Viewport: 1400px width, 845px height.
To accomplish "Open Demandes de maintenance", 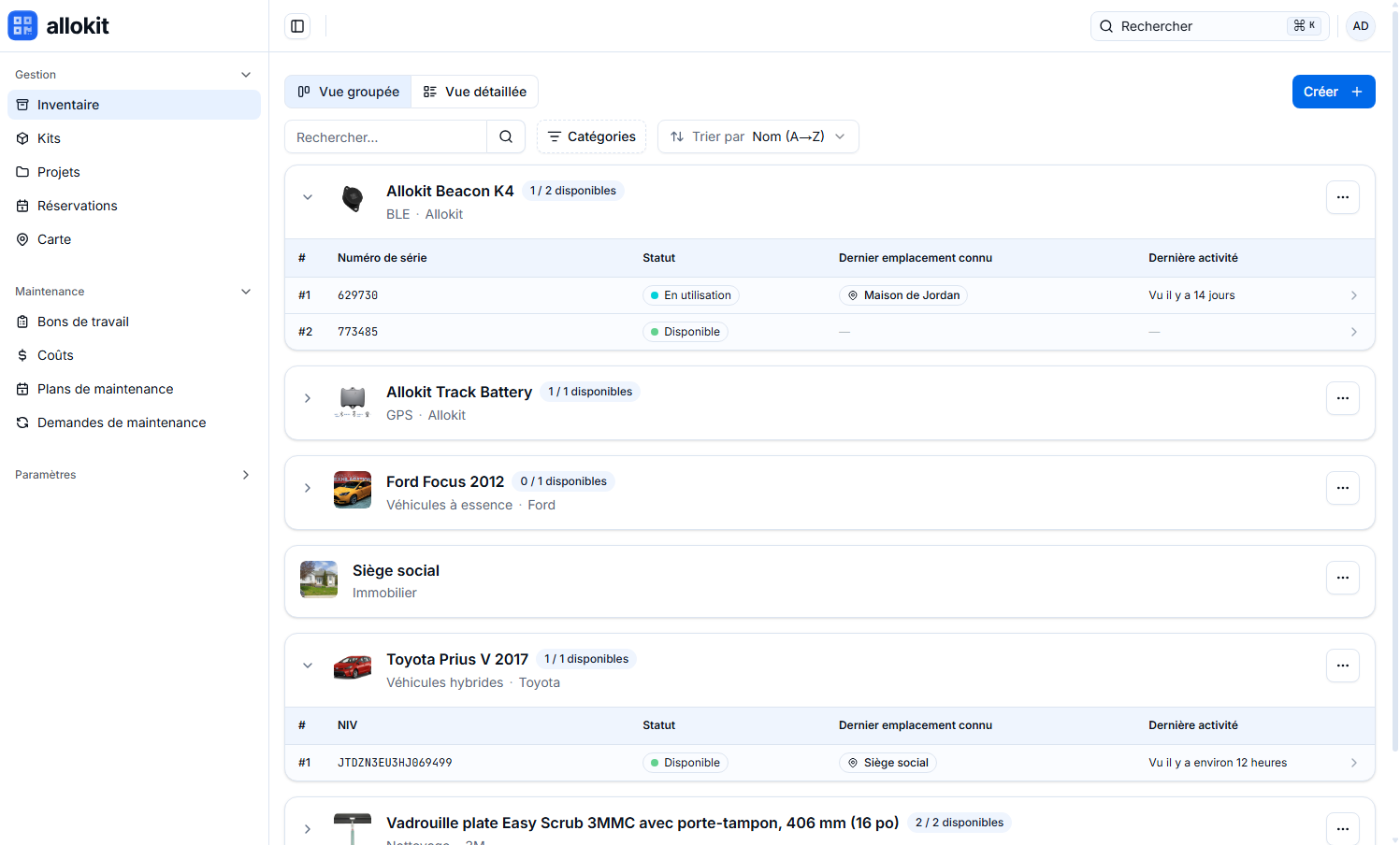I will 134,422.
